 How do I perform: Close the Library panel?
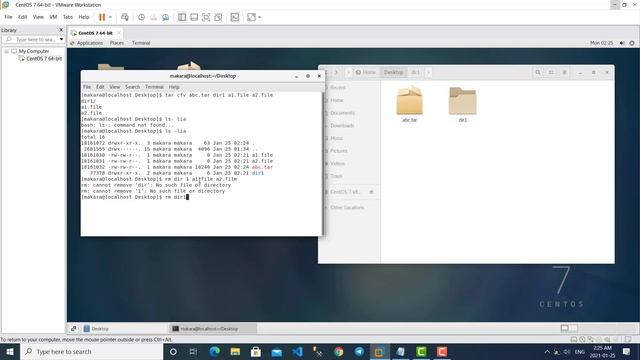[61, 30]
